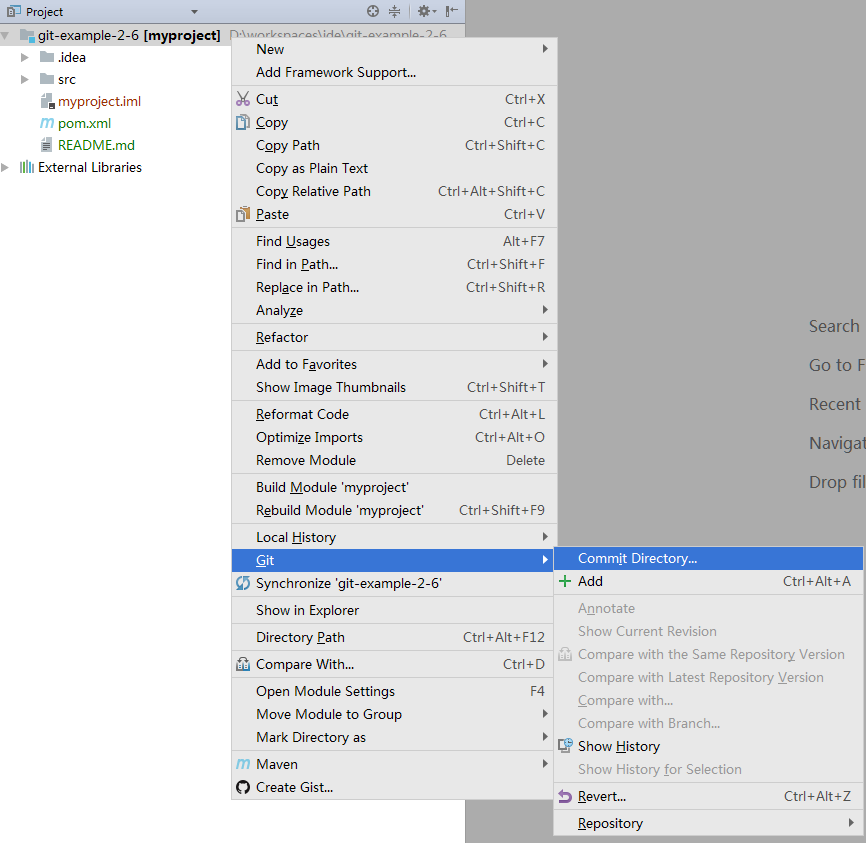The width and height of the screenshot is (866, 843).
Task: Click the README.md file icon
Action: [x=47, y=145]
